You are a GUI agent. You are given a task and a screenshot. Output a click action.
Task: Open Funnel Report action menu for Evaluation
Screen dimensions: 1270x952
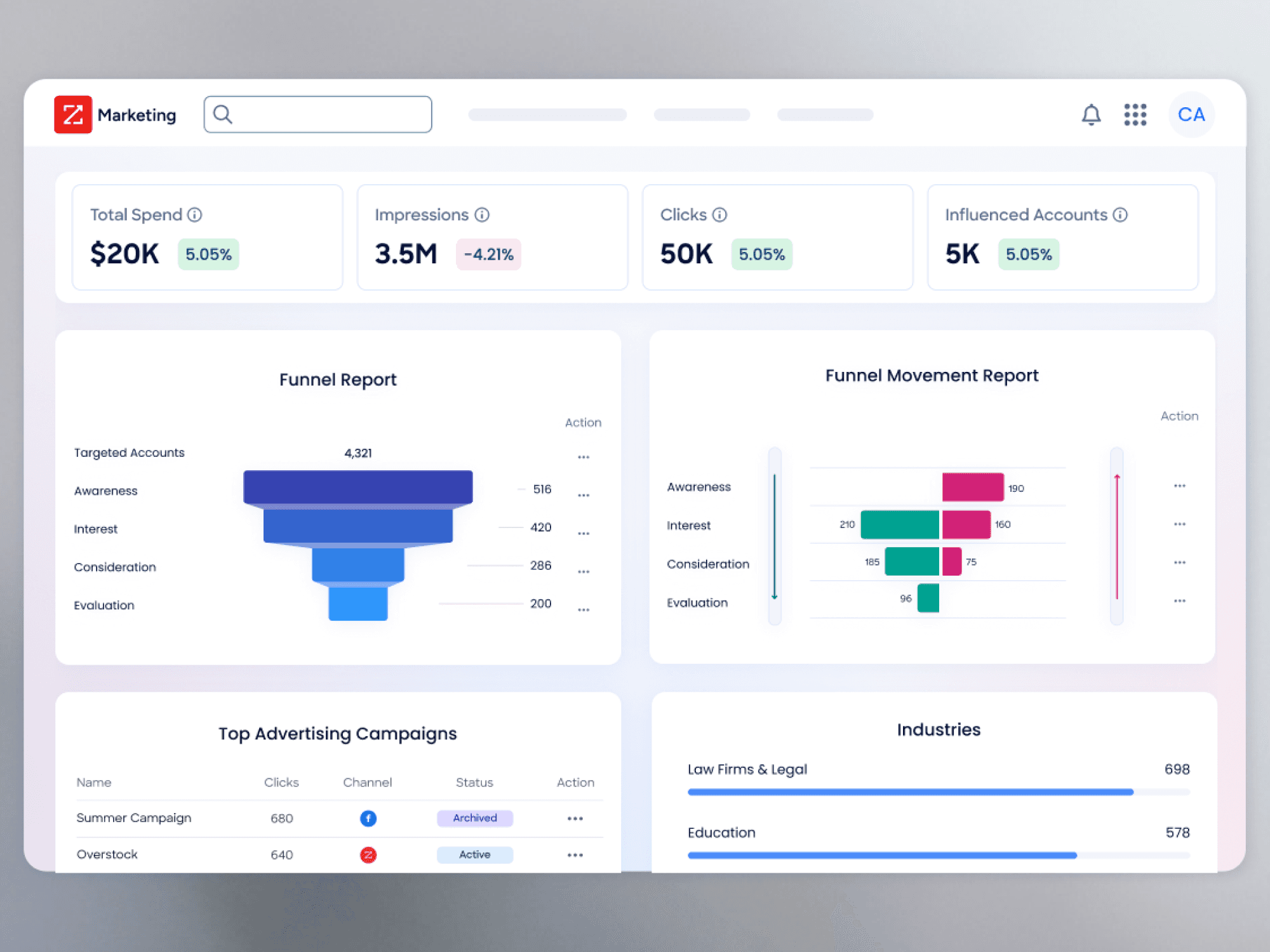584,610
